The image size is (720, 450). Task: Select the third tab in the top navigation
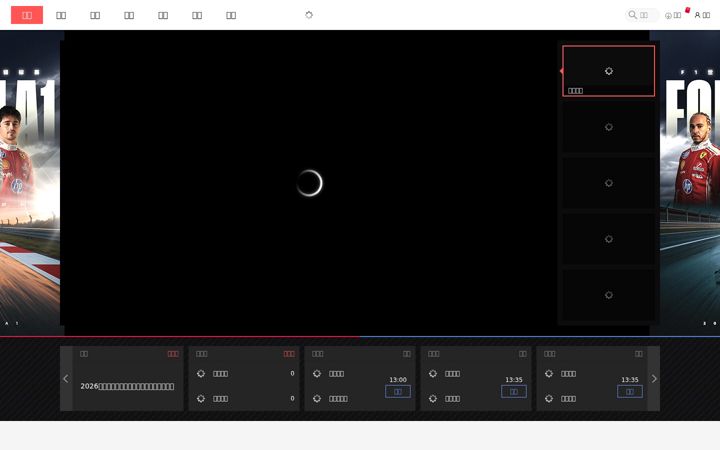[95, 15]
